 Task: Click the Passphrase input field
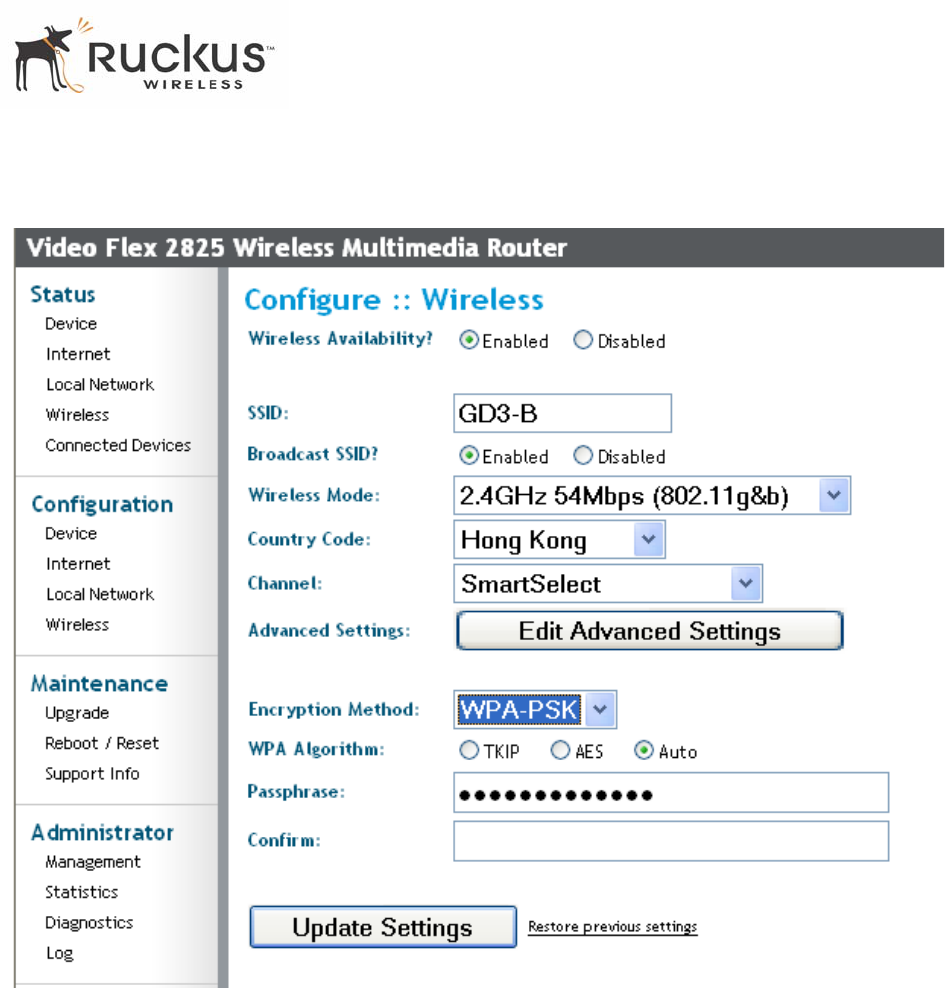pos(671,793)
